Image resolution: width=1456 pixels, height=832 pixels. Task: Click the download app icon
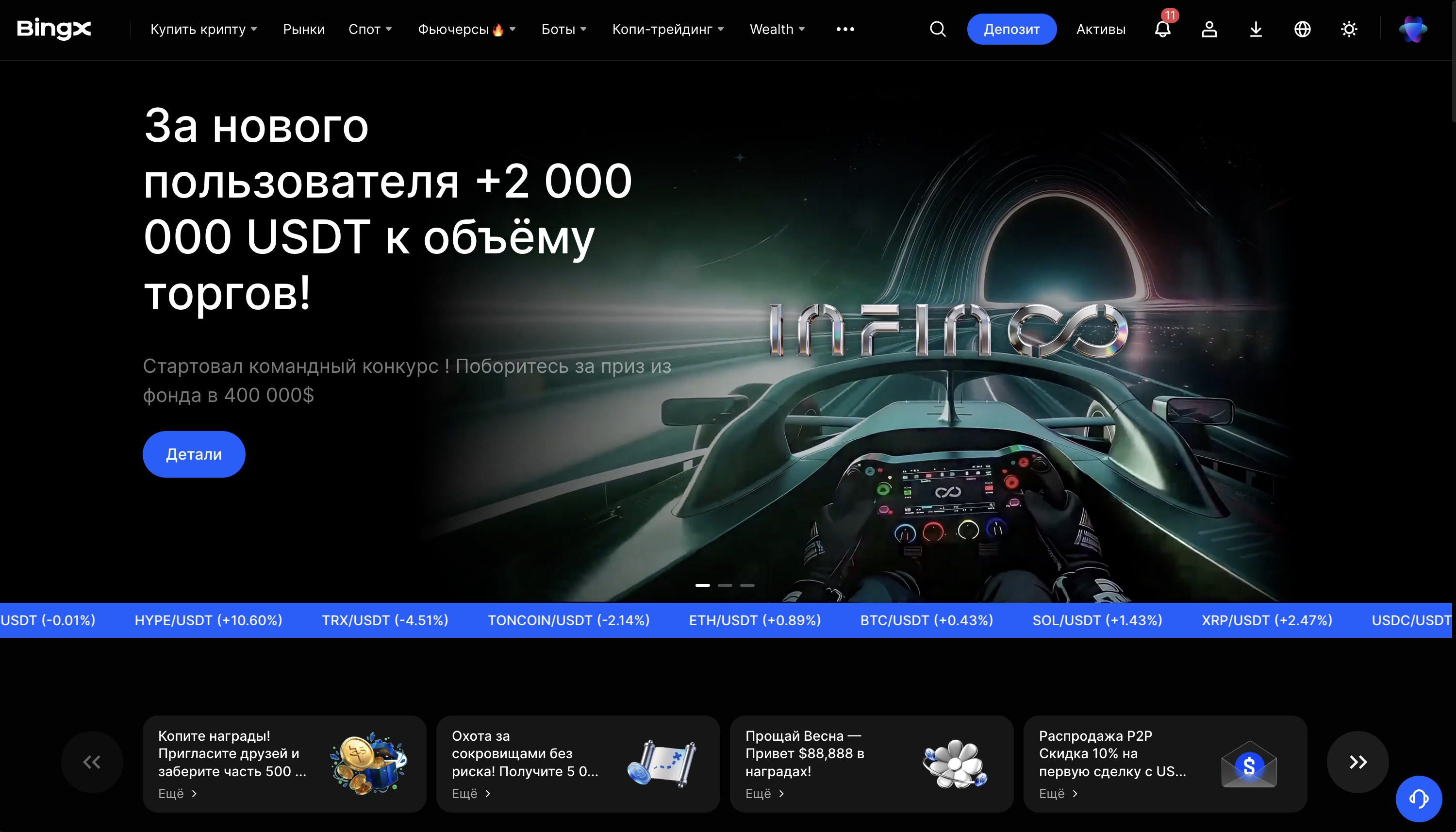pos(1256,29)
